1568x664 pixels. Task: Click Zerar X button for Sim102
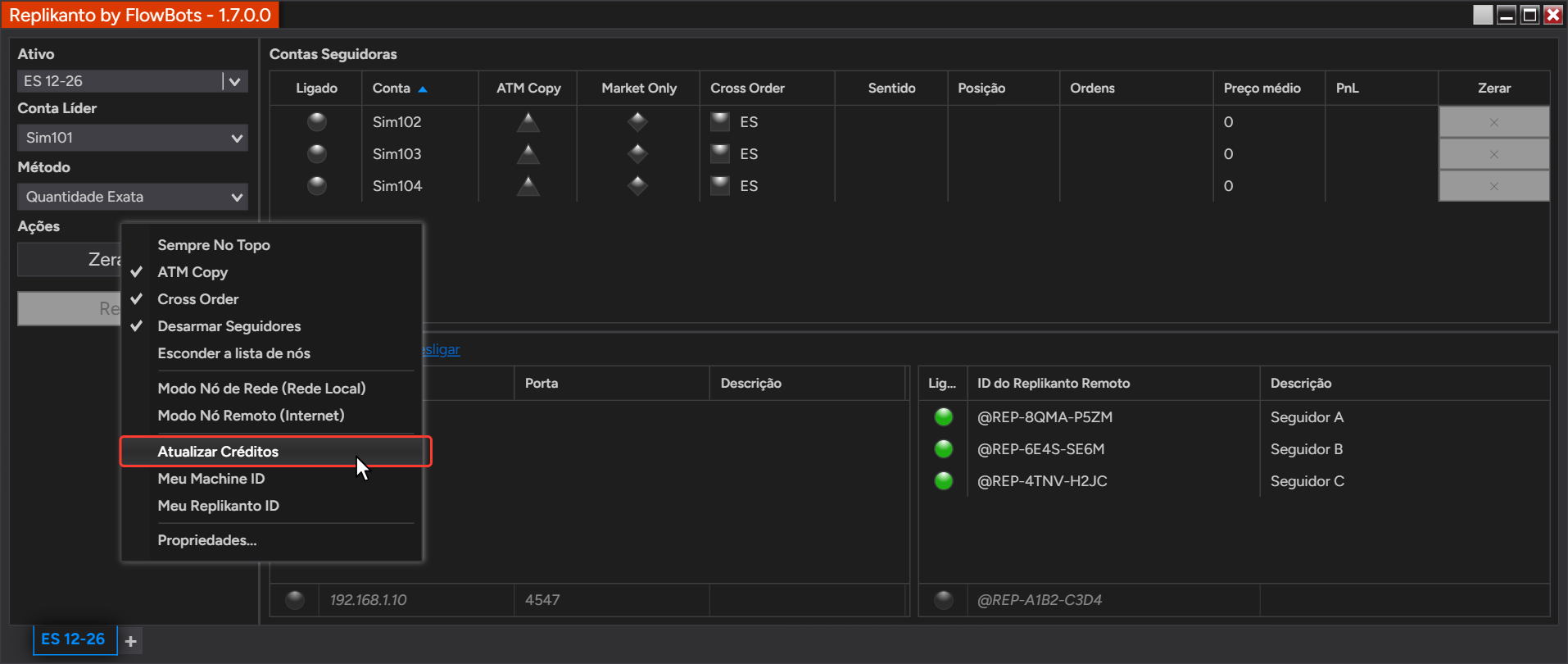click(1494, 122)
